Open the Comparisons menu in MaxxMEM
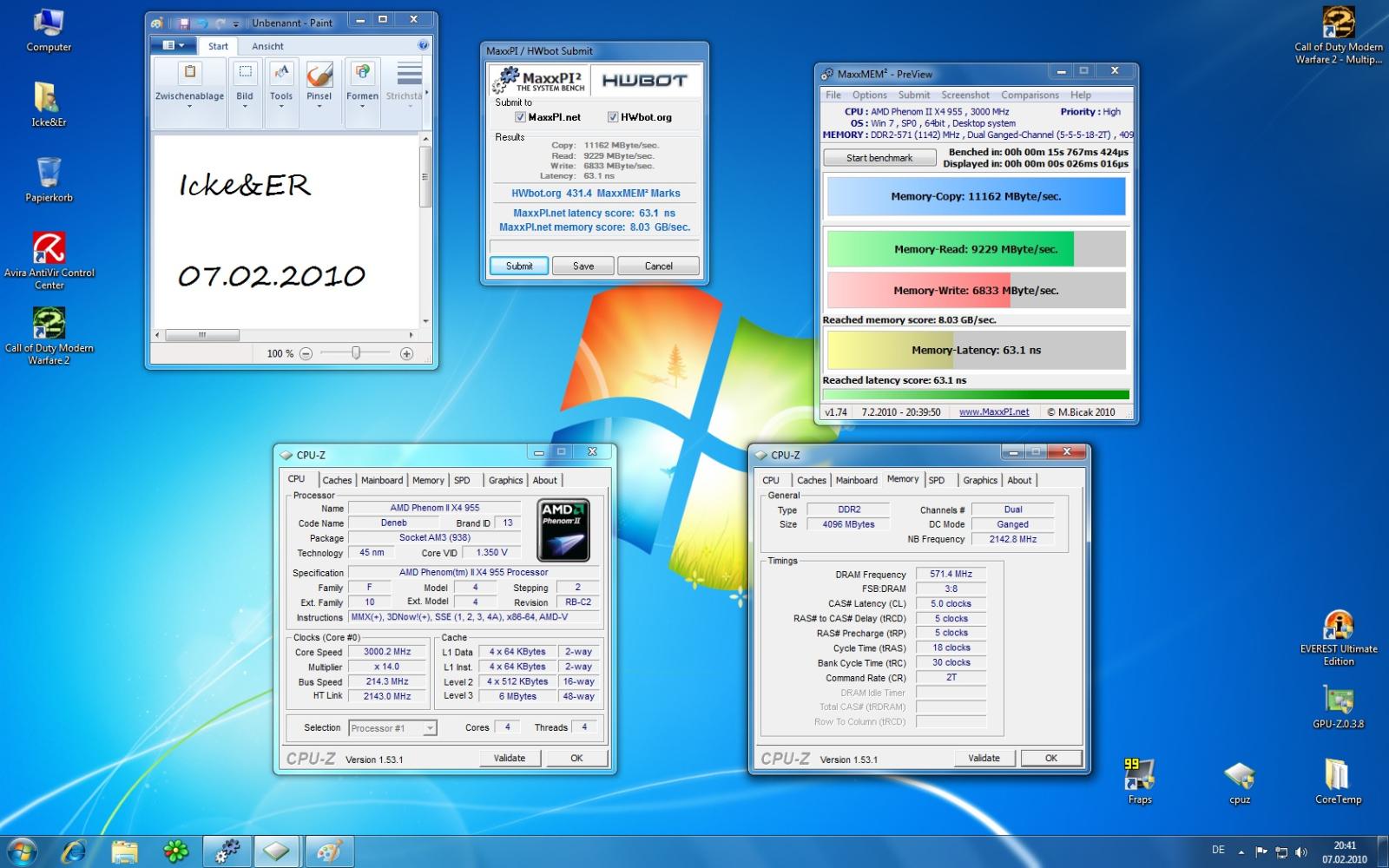The image size is (1389, 868). (1030, 95)
